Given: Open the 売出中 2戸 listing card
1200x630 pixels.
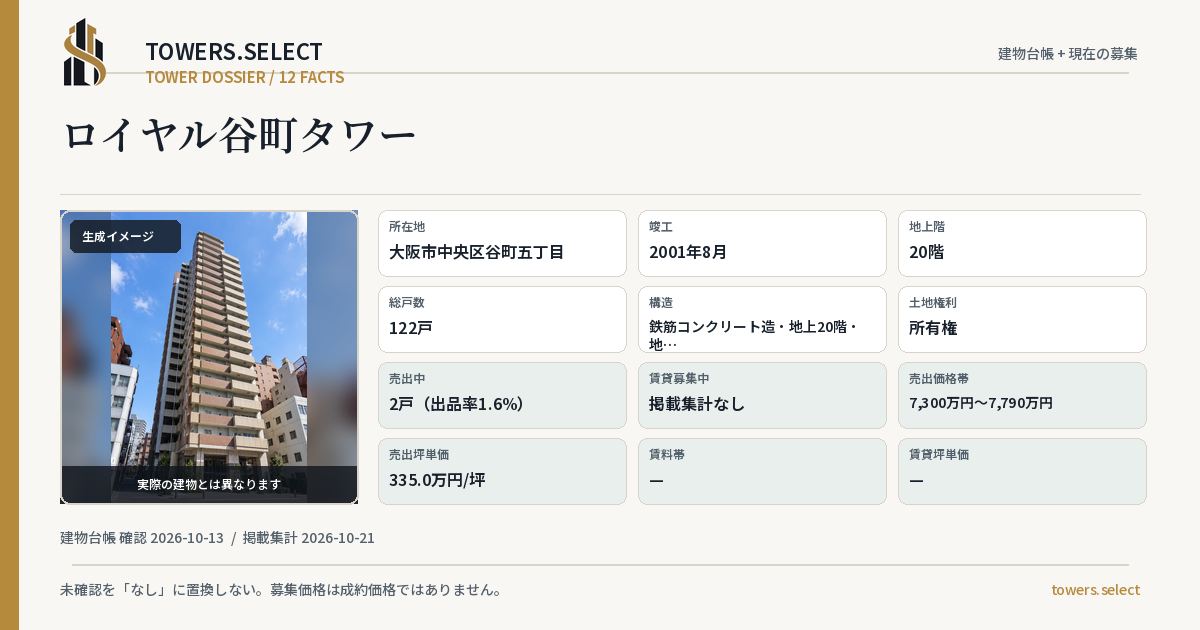Looking at the screenshot, I should [502, 395].
